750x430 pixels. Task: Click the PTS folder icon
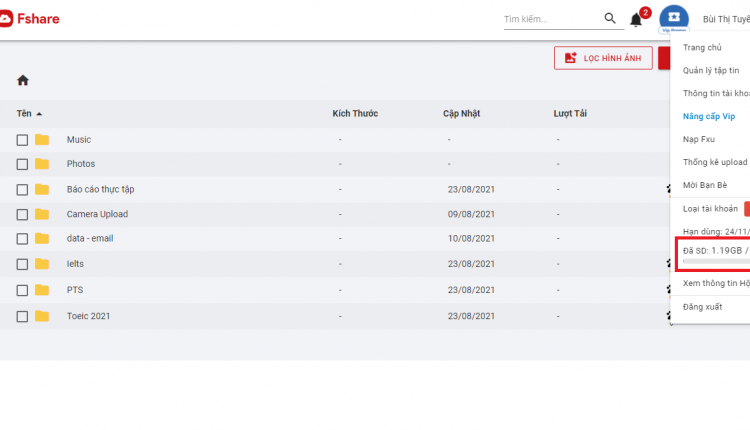42,290
